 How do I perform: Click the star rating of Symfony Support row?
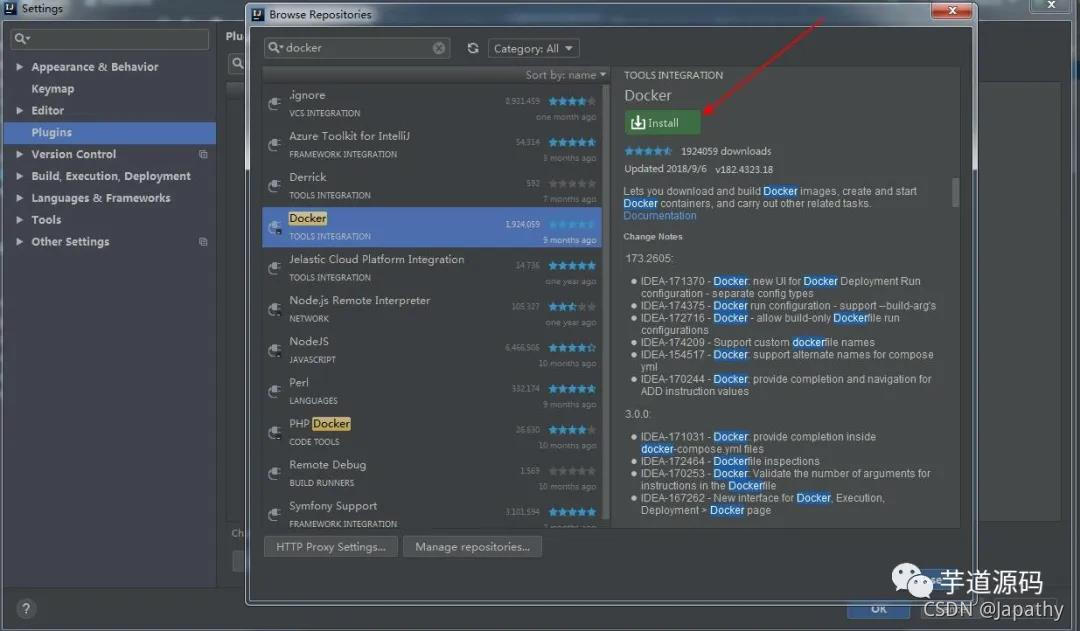pos(572,512)
